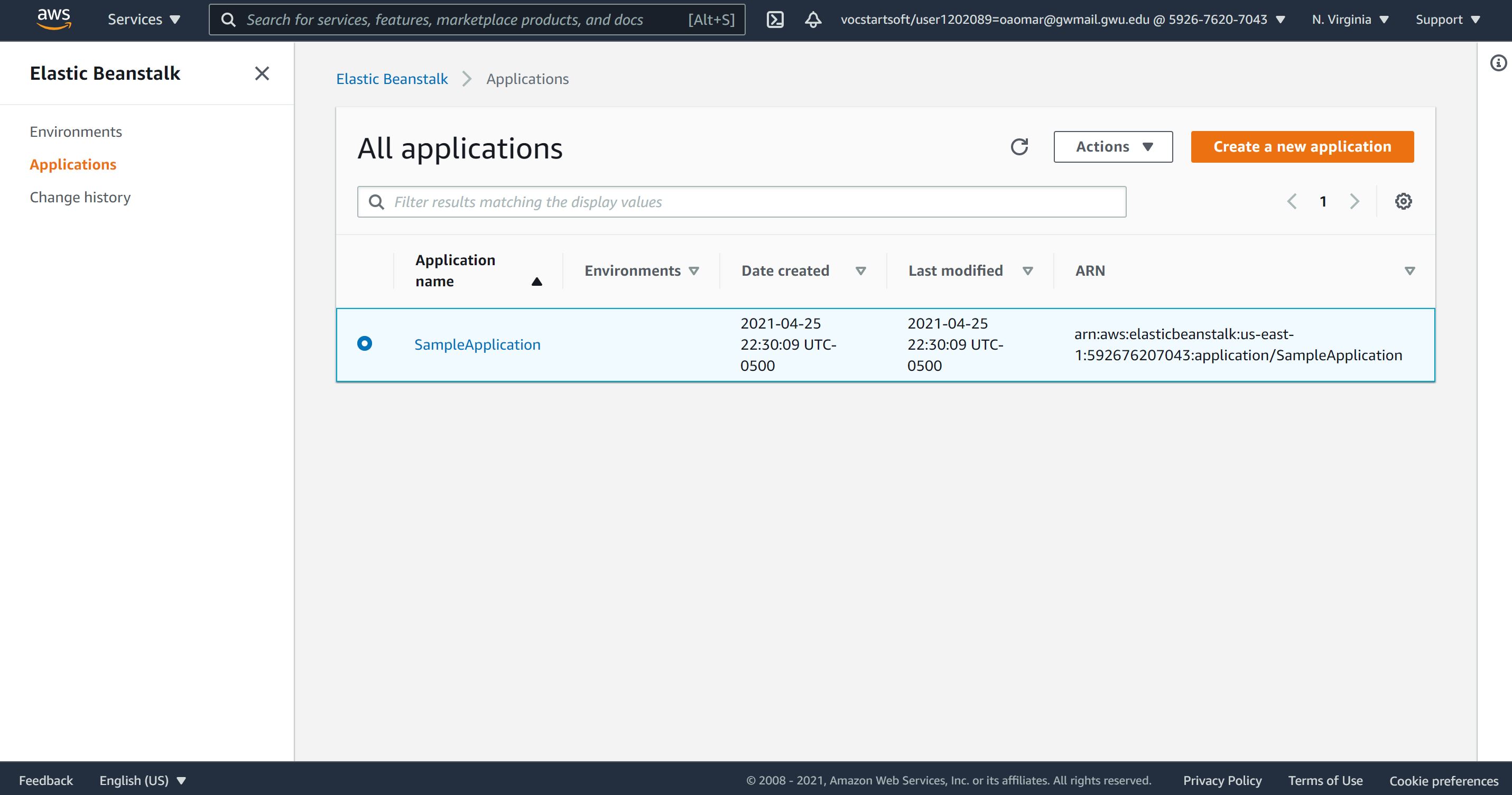The width and height of the screenshot is (1512, 795).
Task: Click the Elastic Beanstalk sidebar title
Action: (x=105, y=73)
